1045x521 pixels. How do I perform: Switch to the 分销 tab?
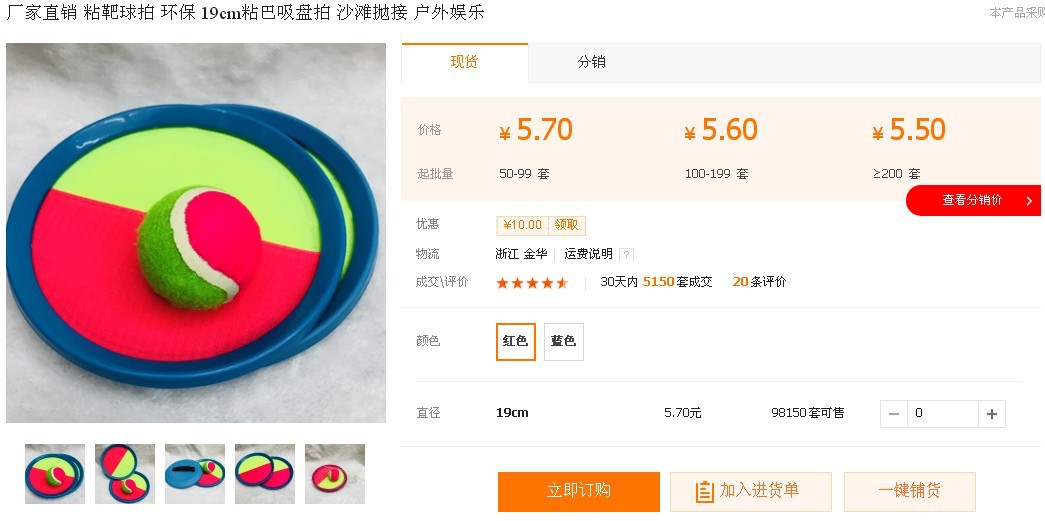click(x=591, y=62)
